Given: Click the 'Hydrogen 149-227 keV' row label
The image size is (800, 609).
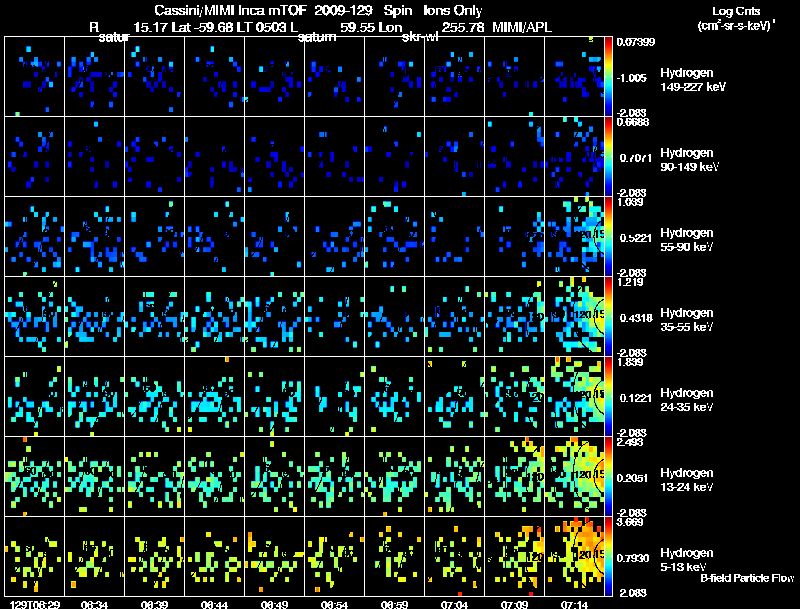Looking at the screenshot, I should click(x=693, y=80).
